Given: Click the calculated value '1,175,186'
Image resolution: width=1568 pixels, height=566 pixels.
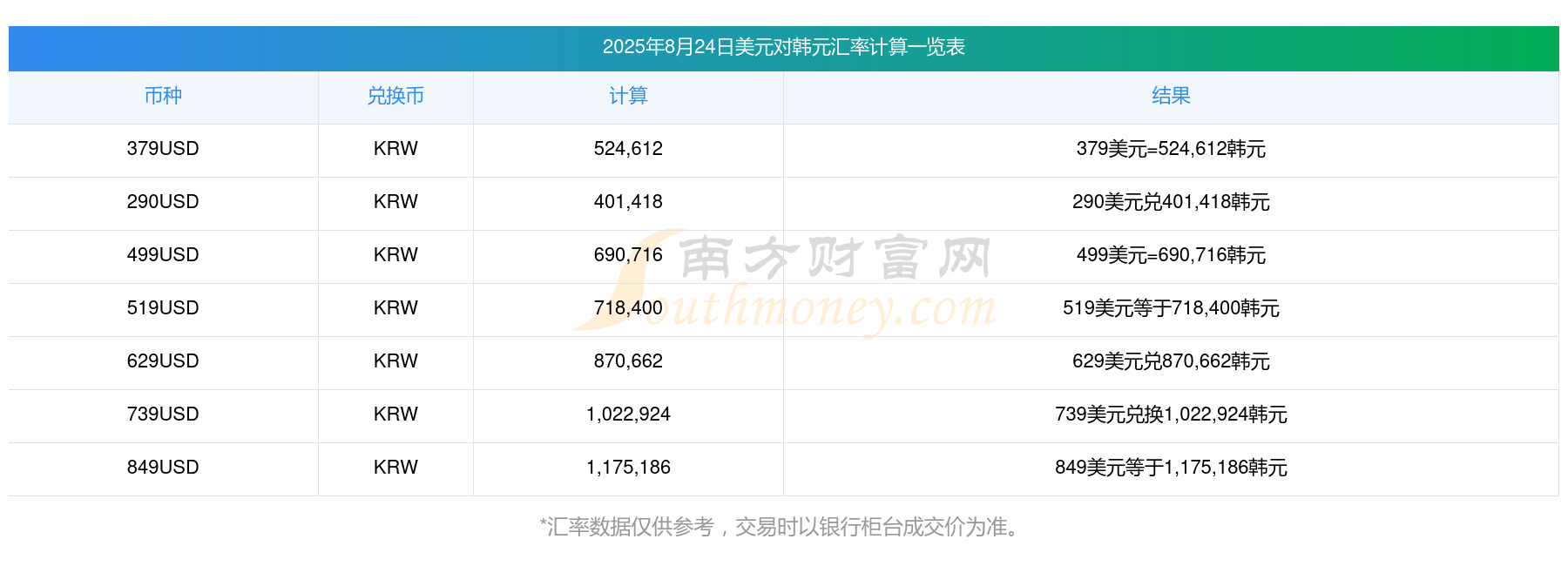Looking at the screenshot, I should point(628,468).
